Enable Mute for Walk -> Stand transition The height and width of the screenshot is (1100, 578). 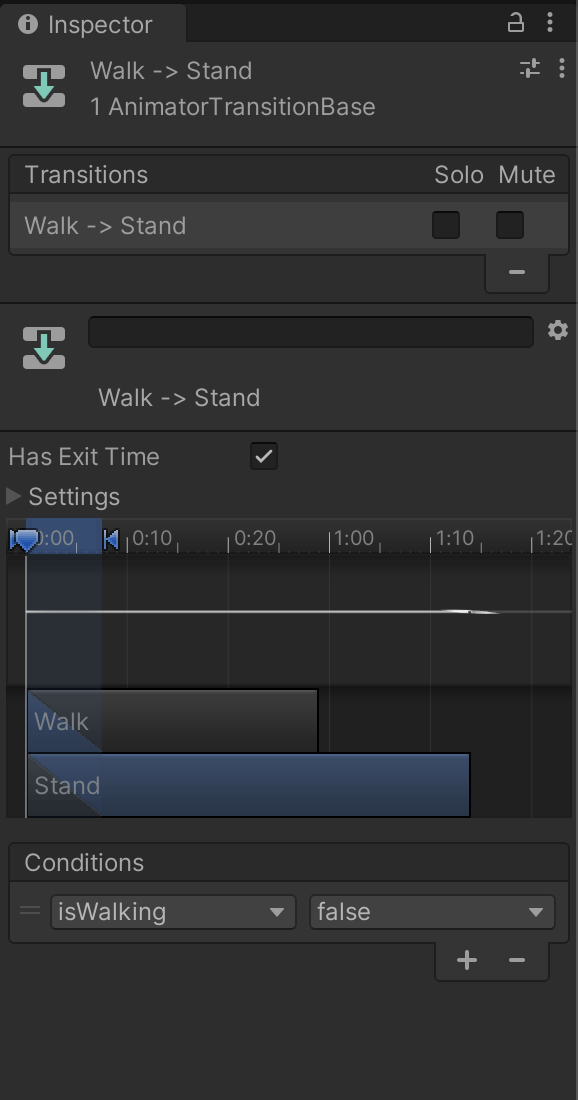(x=510, y=225)
